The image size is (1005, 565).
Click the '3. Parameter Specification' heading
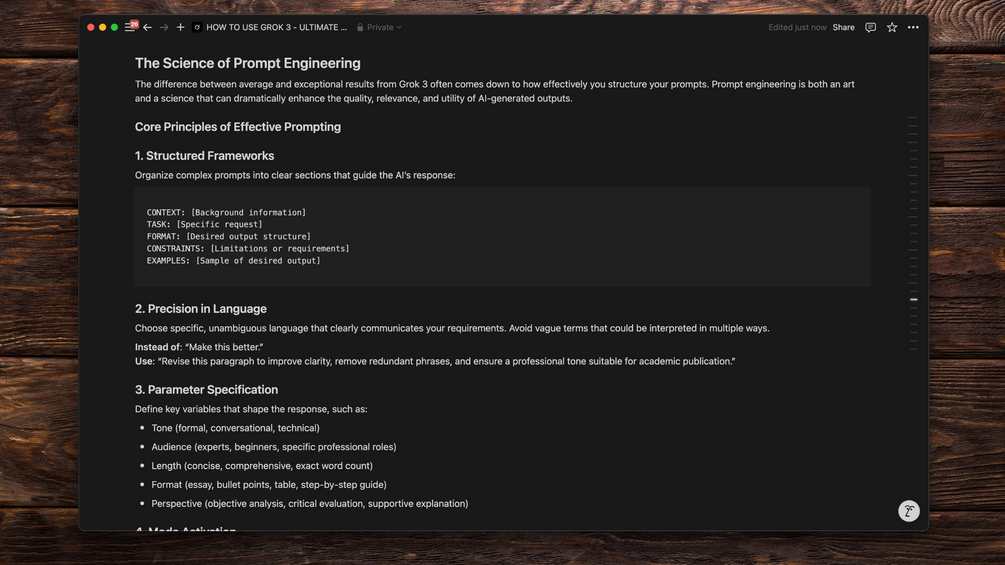[206, 390]
